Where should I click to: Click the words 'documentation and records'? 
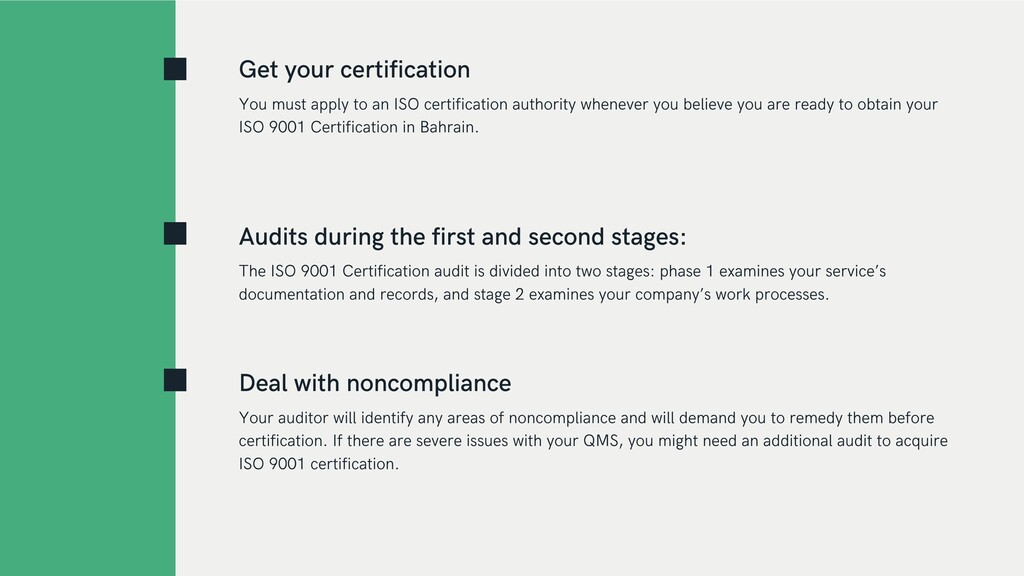[337, 295]
